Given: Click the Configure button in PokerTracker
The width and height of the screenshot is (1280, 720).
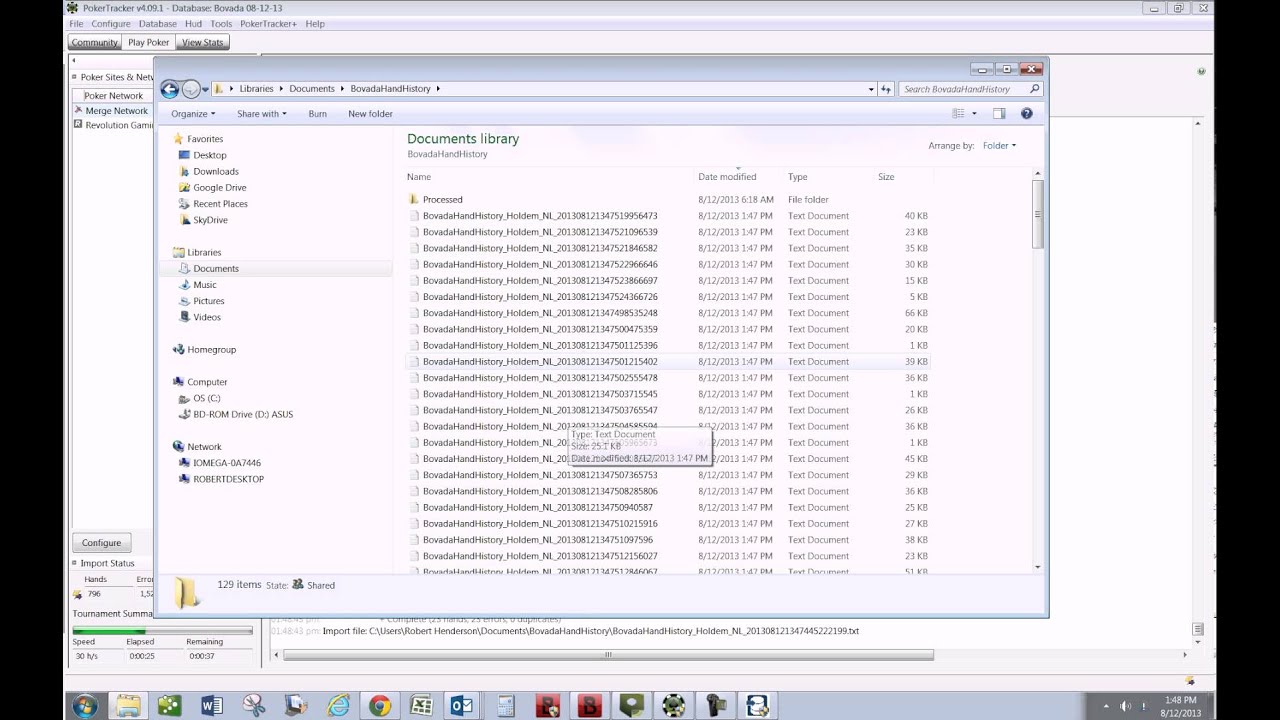Looking at the screenshot, I should (x=101, y=542).
